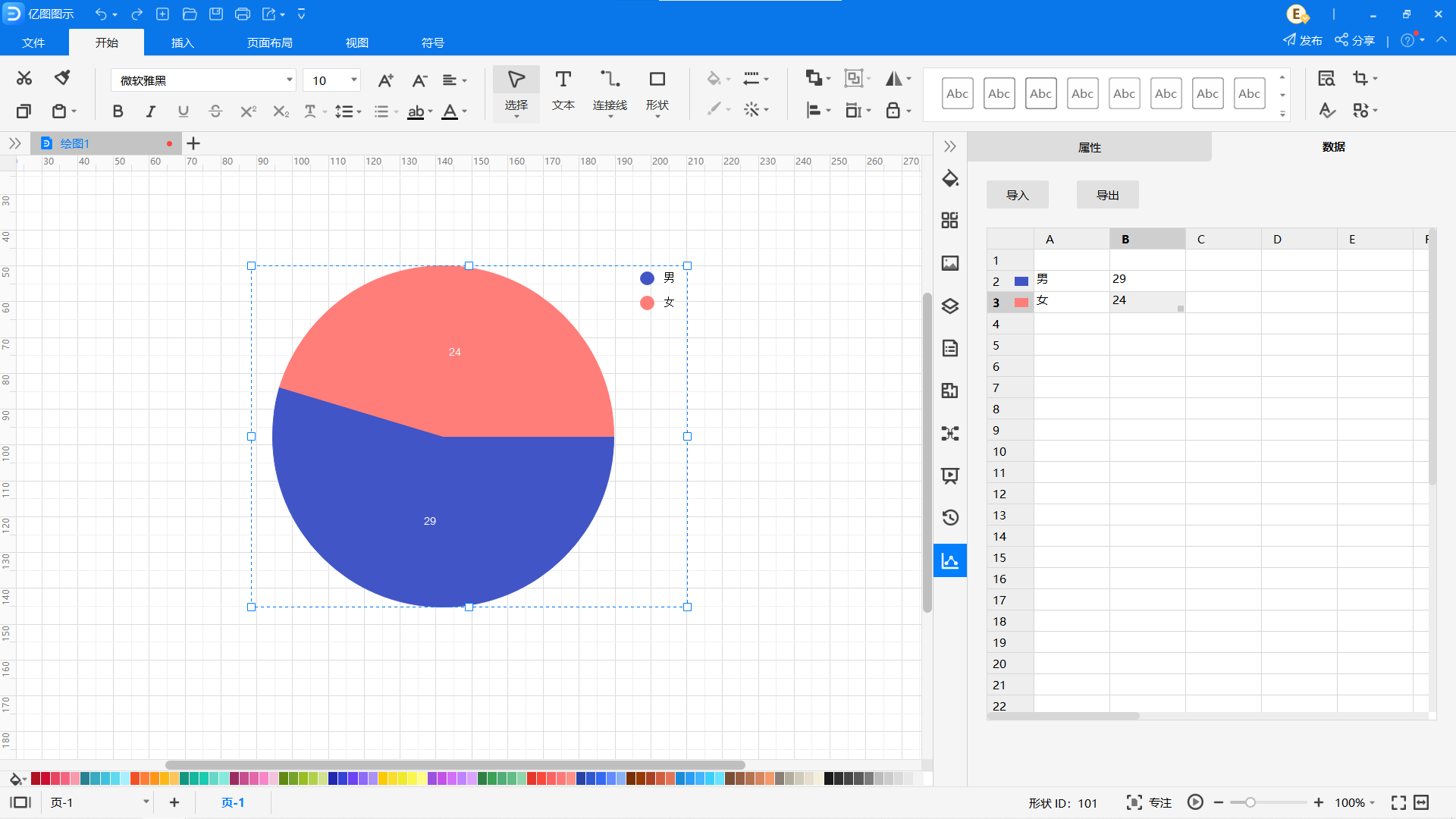
Task: Increase font size with A+ icon
Action: [385, 80]
